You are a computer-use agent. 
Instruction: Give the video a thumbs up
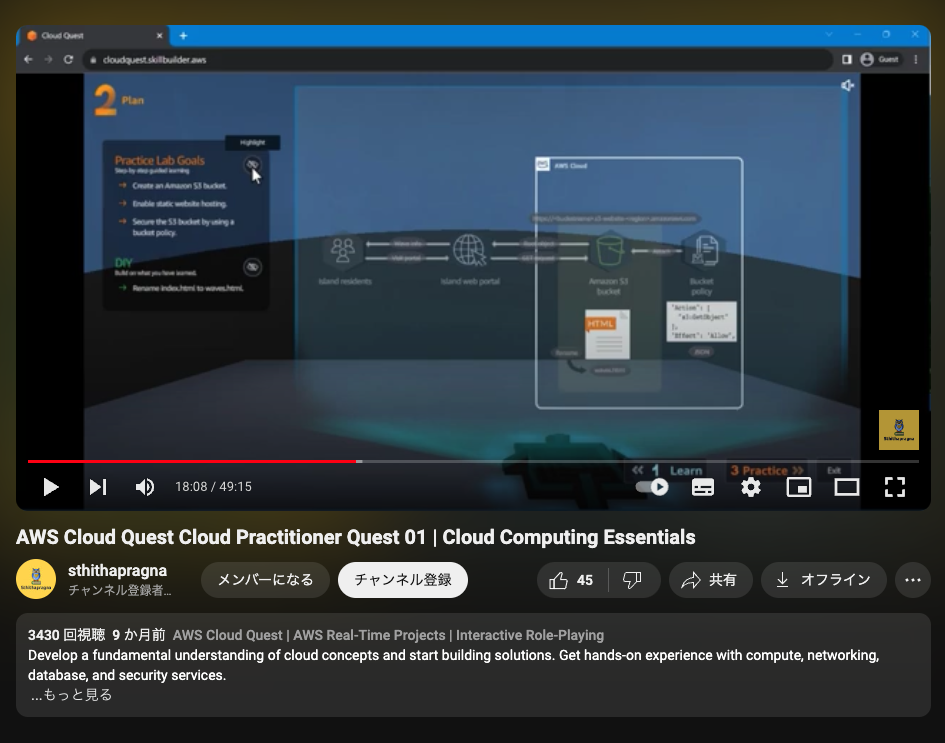click(560, 580)
